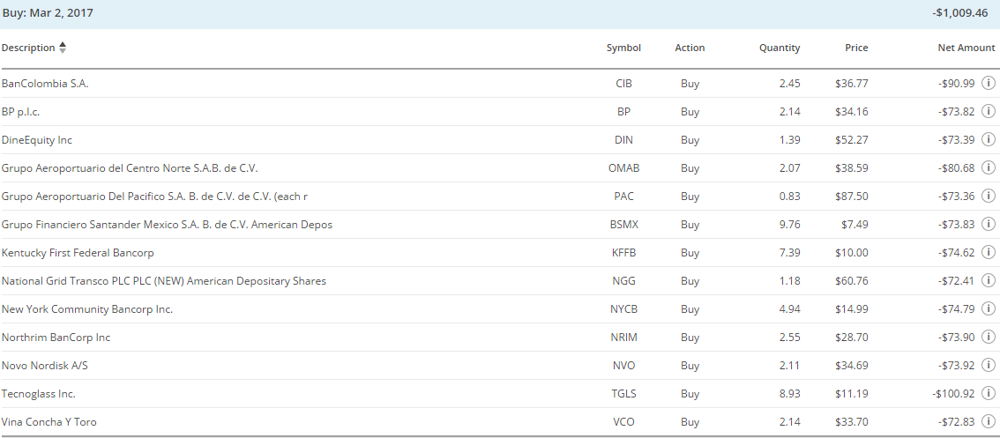Screen dimensions: 1000x438
Task: Select the PAC symbol cell
Action: click(x=623, y=196)
